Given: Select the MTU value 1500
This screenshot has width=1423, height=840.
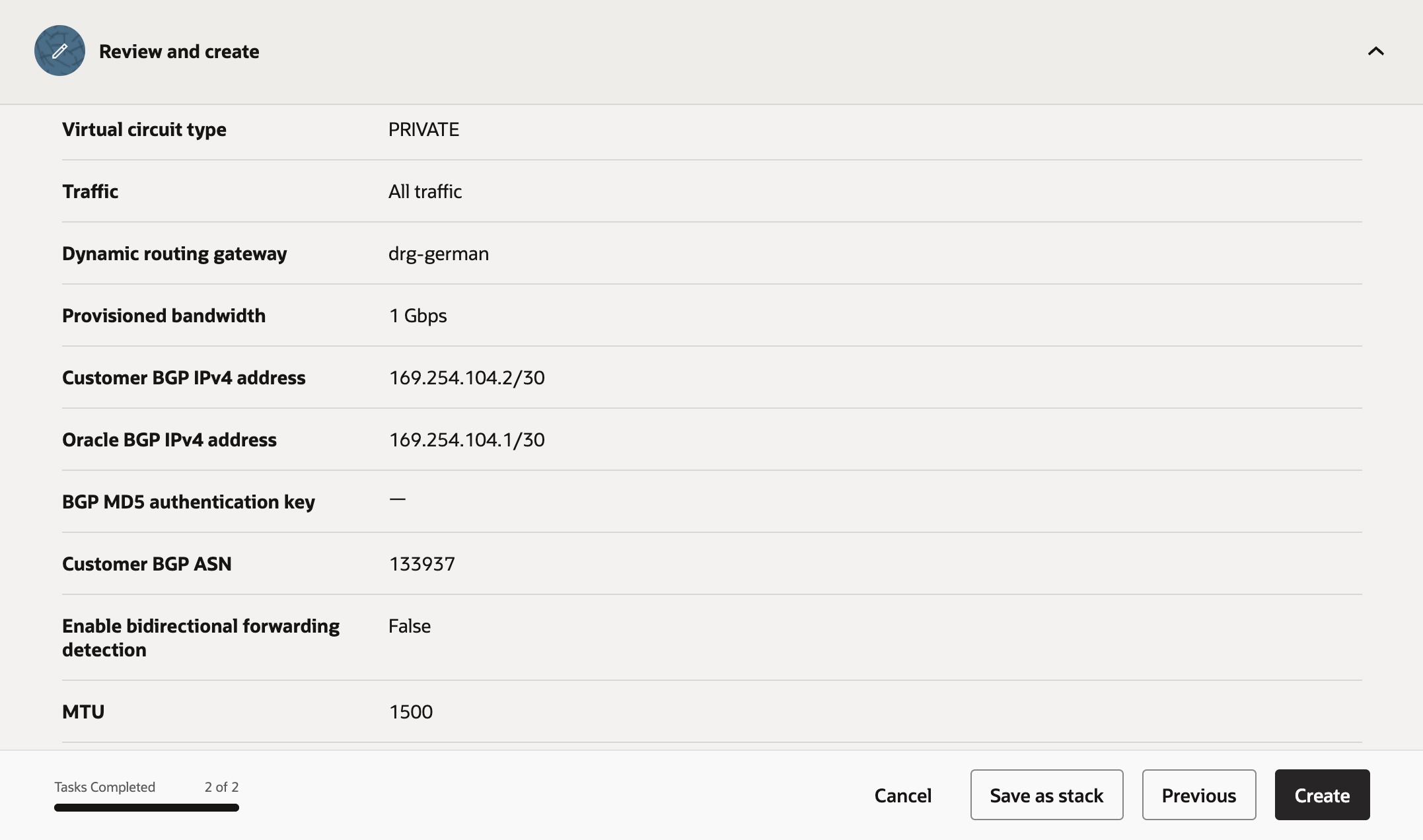Looking at the screenshot, I should click(410, 711).
